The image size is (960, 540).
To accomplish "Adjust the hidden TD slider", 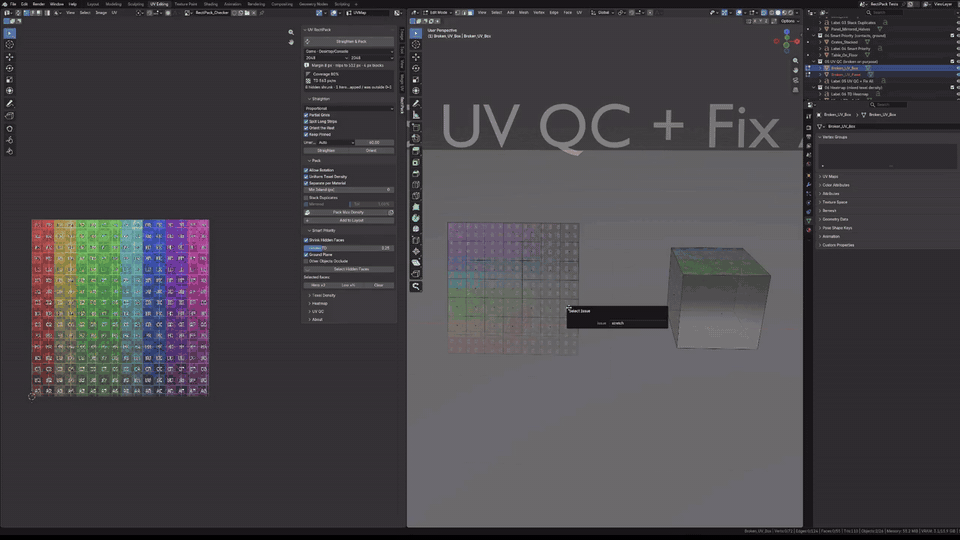I will tap(349, 248).
